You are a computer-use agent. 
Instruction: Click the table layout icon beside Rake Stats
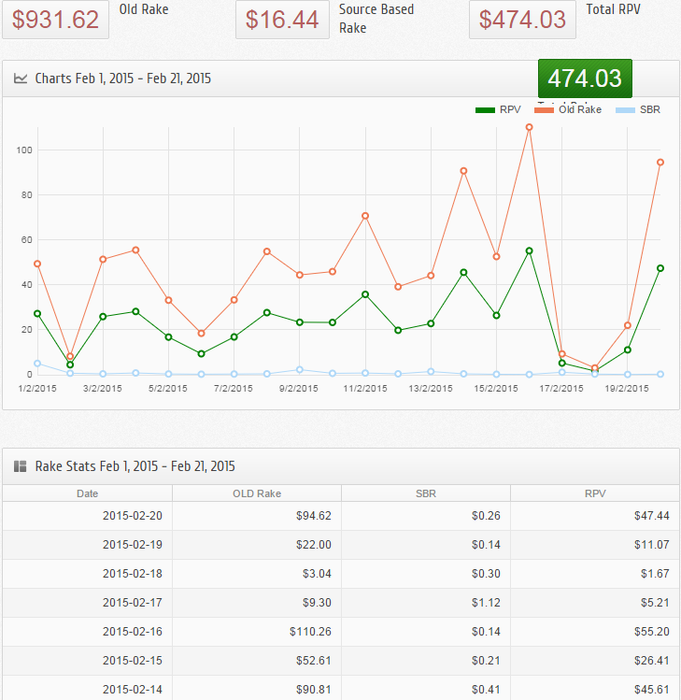20,467
